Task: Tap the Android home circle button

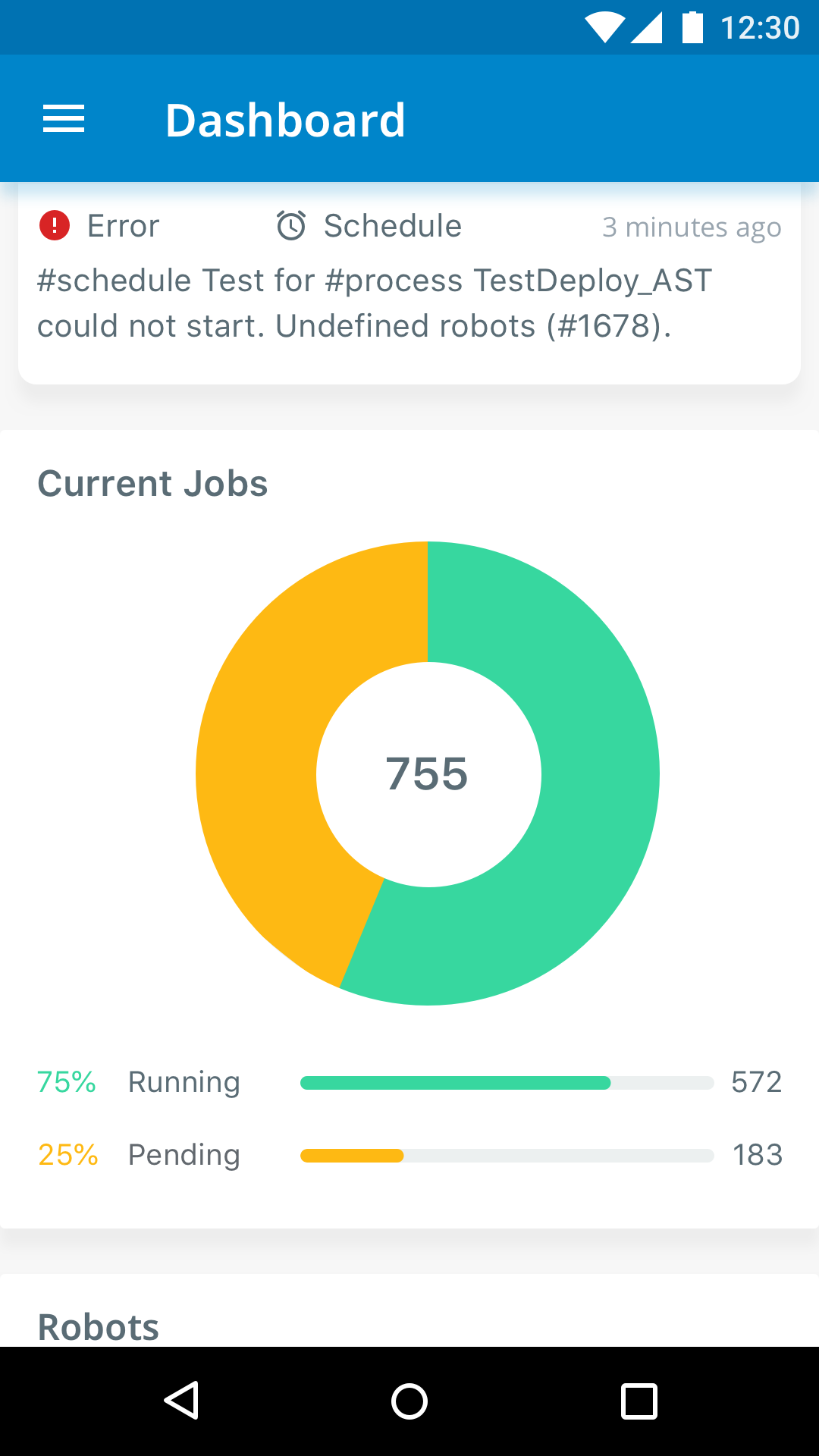Action: (x=409, y=1401)
